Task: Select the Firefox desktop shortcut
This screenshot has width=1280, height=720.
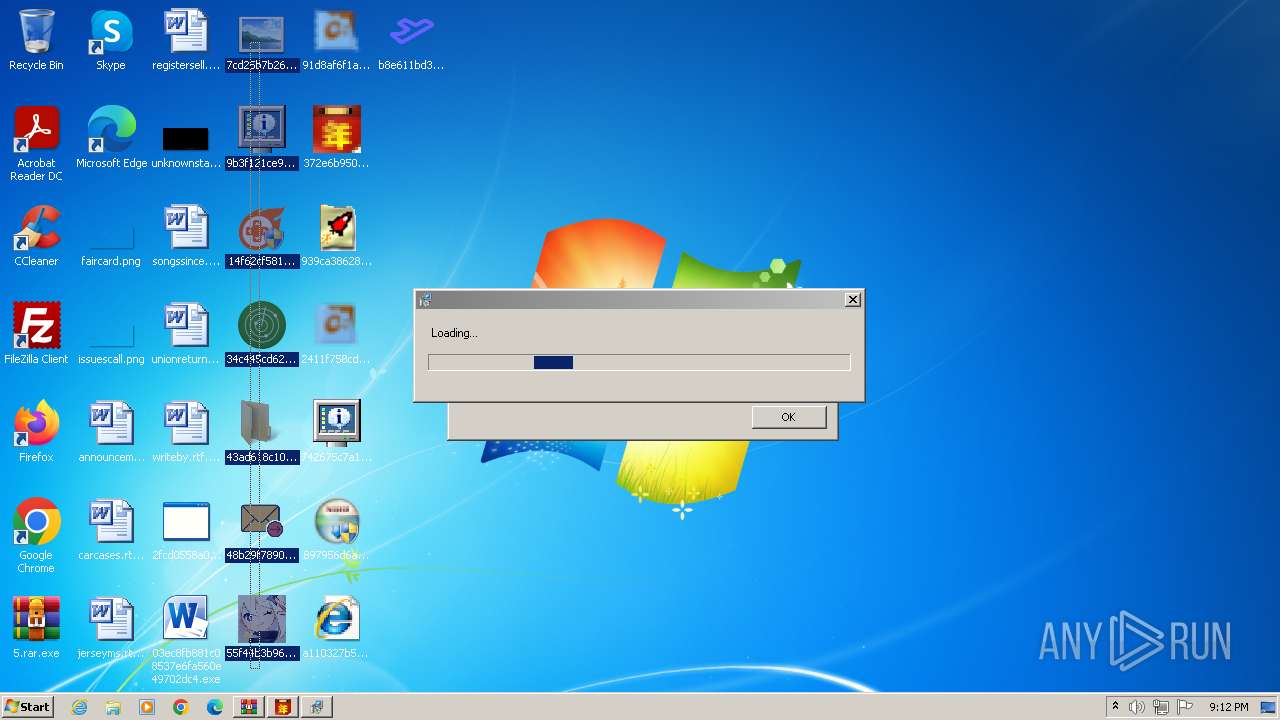Action: 36,432
